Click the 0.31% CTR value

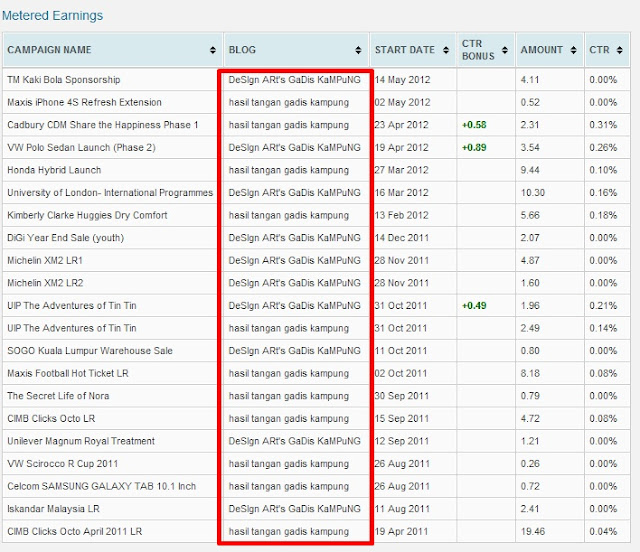coord(603,125)
